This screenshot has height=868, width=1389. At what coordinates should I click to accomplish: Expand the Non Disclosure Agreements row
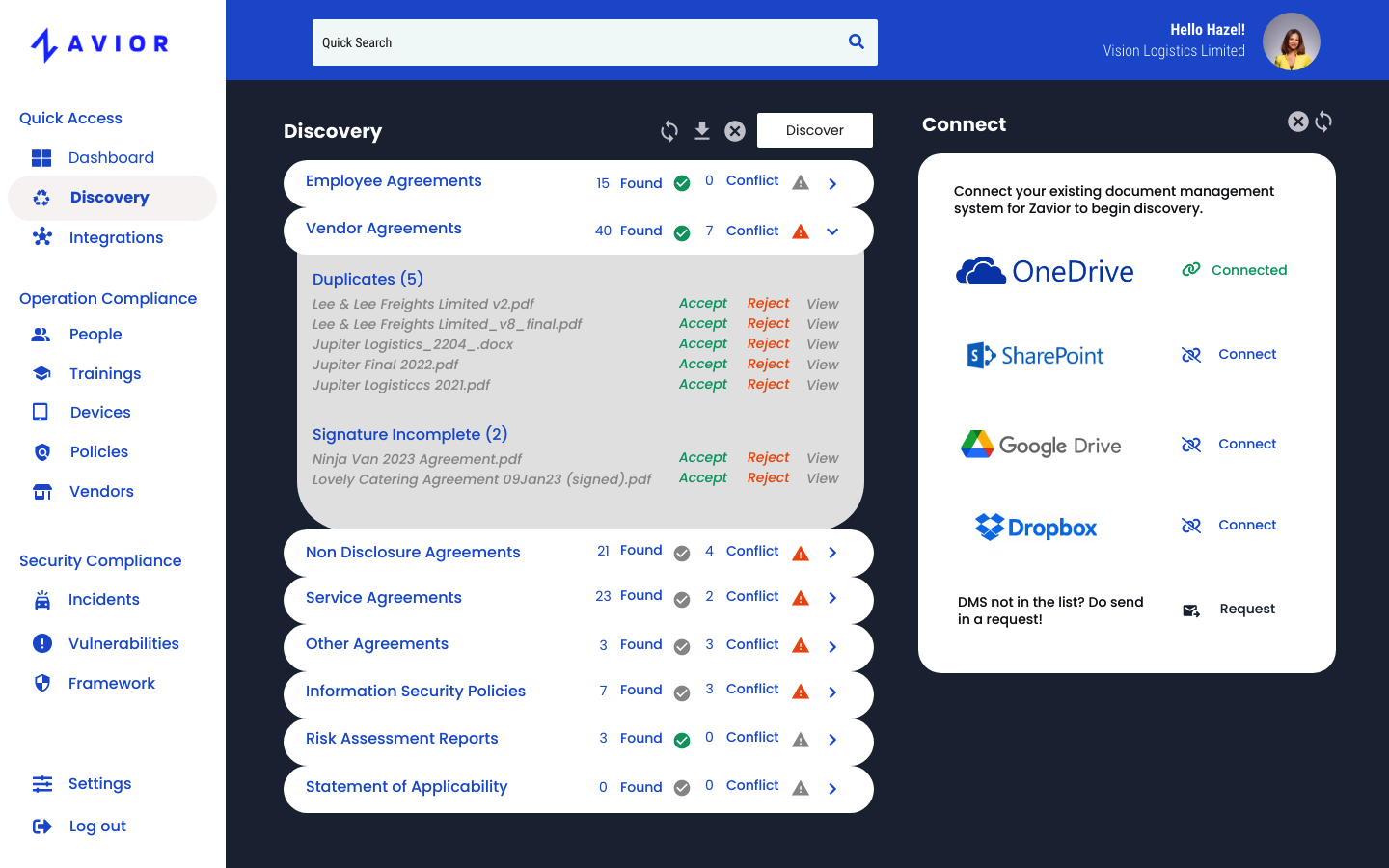[x=832, y=554]
